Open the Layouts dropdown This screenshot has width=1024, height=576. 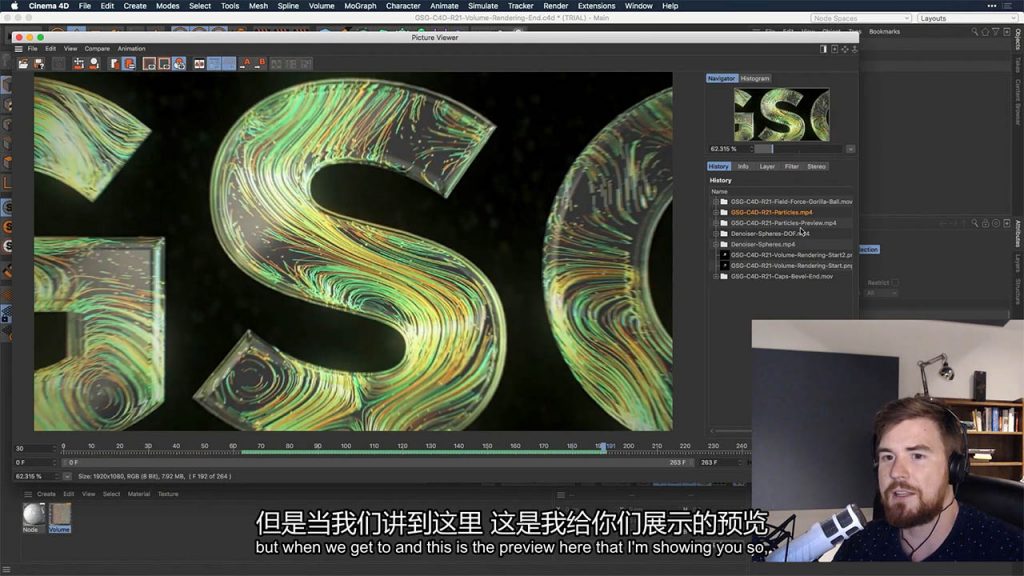point(967,18)
